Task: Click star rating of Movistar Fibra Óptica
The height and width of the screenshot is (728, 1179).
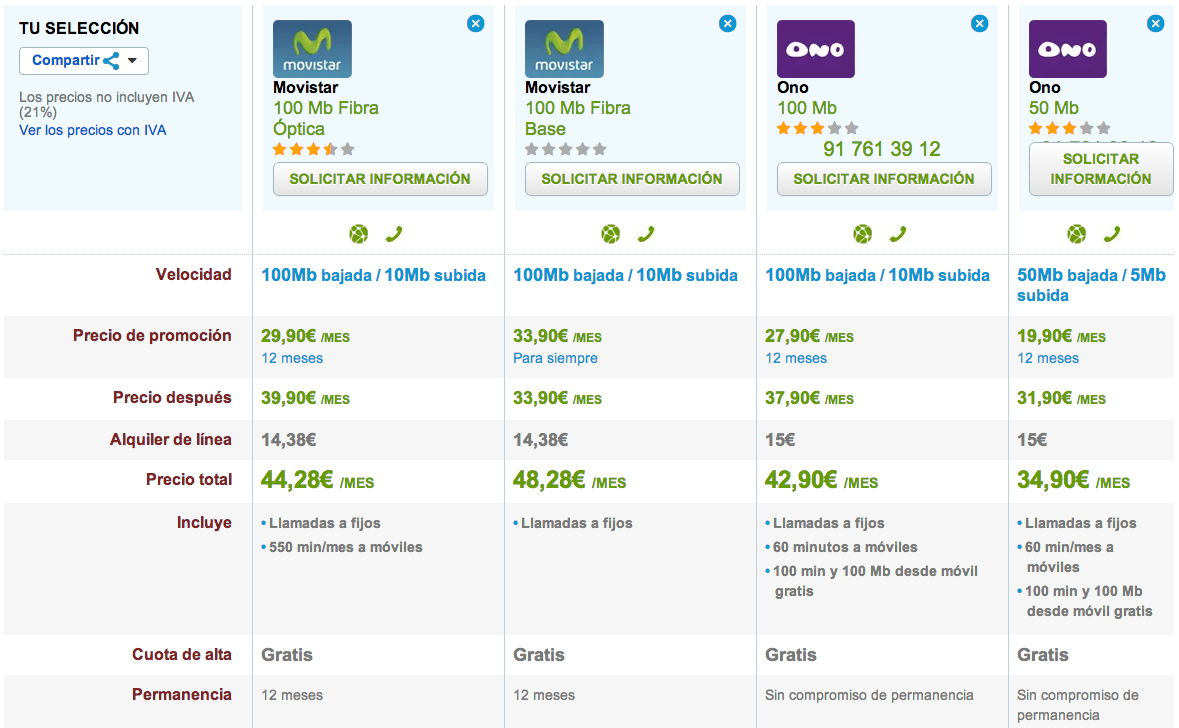Action: [x=314, y=149]
